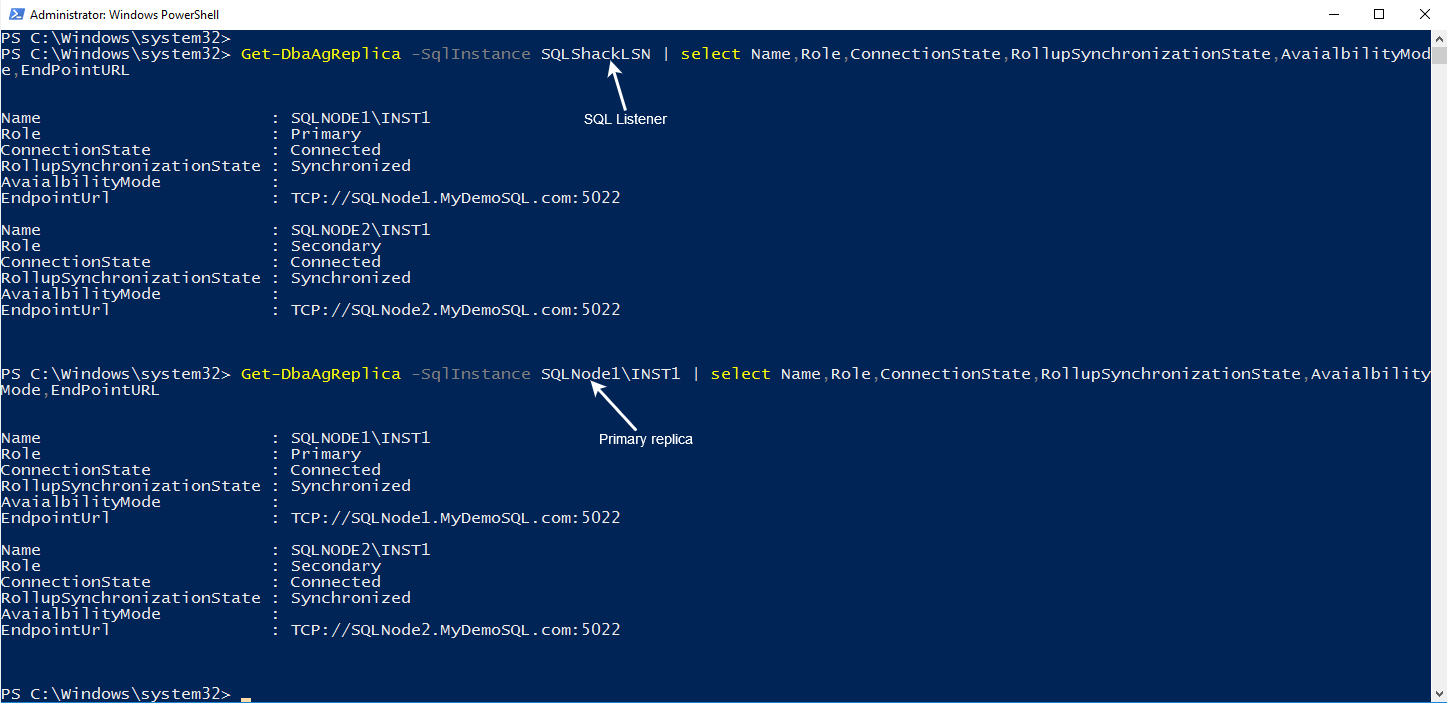Click the SQLNode1\INST1 argument in the second command
This screenshot has height=704, width=1448.
(x=610, y=374)
